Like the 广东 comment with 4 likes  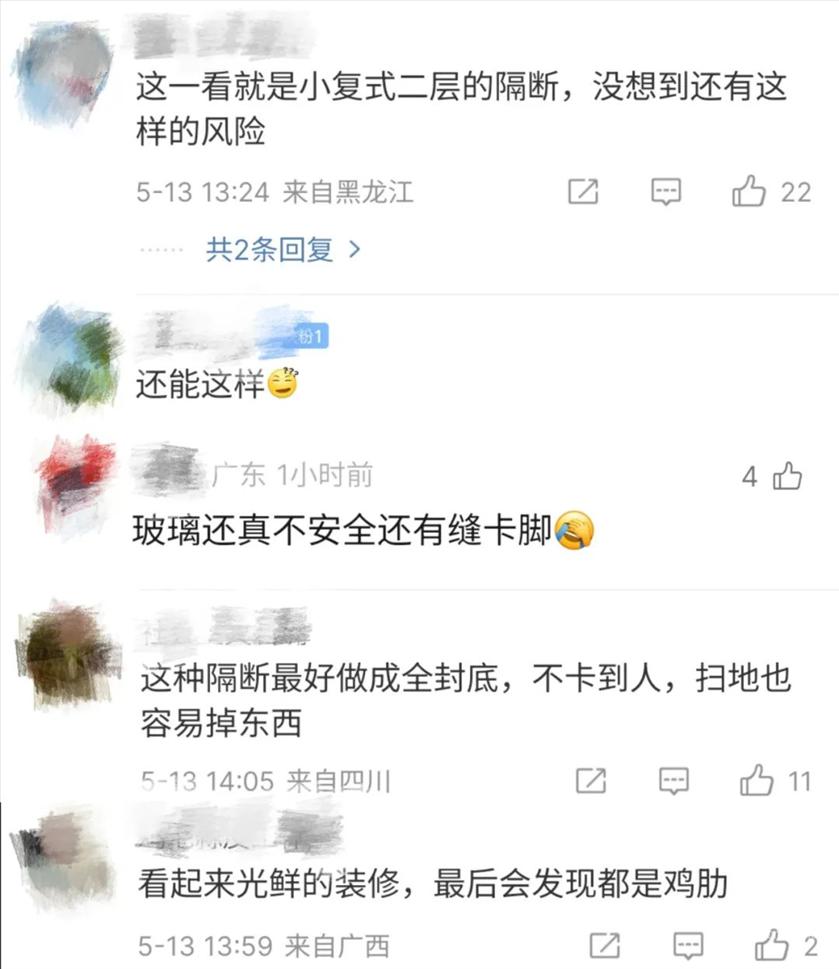pyautogui.click(x=787, y=476)
